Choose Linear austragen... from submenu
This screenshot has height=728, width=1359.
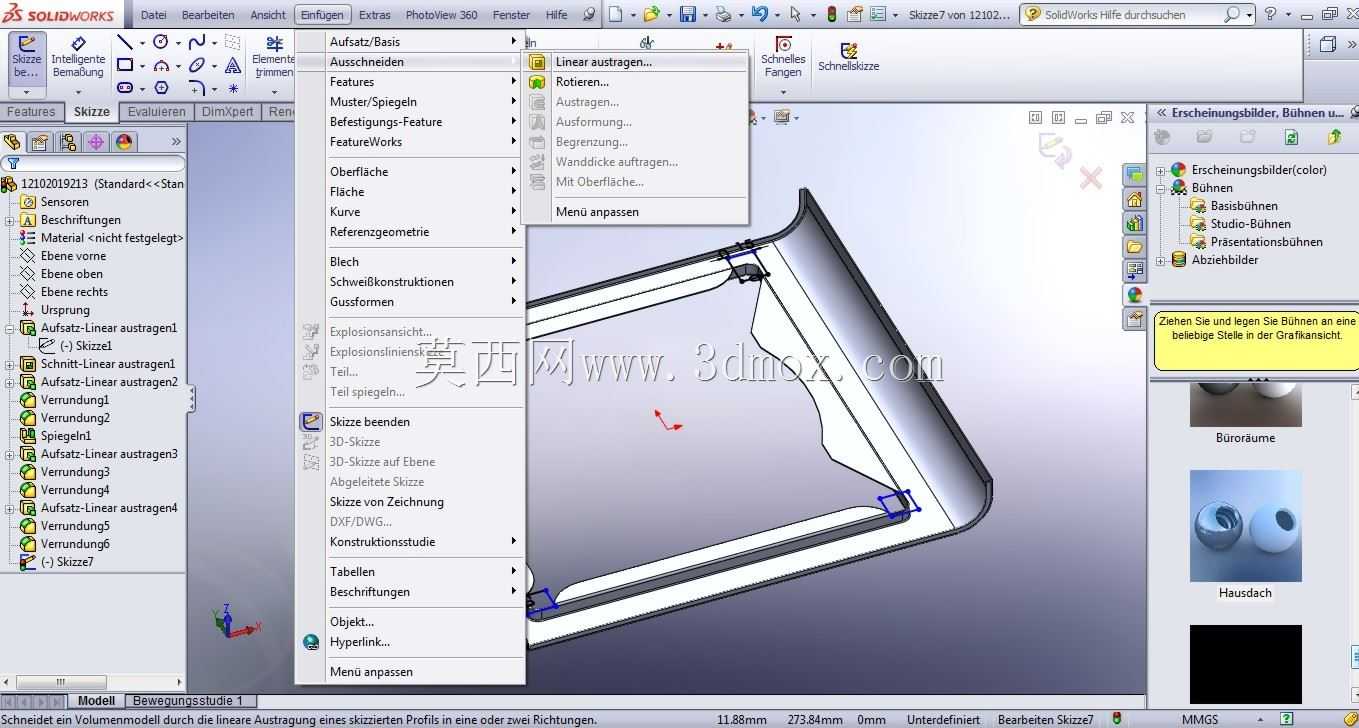pyautogui.click(x=604, y=62)
